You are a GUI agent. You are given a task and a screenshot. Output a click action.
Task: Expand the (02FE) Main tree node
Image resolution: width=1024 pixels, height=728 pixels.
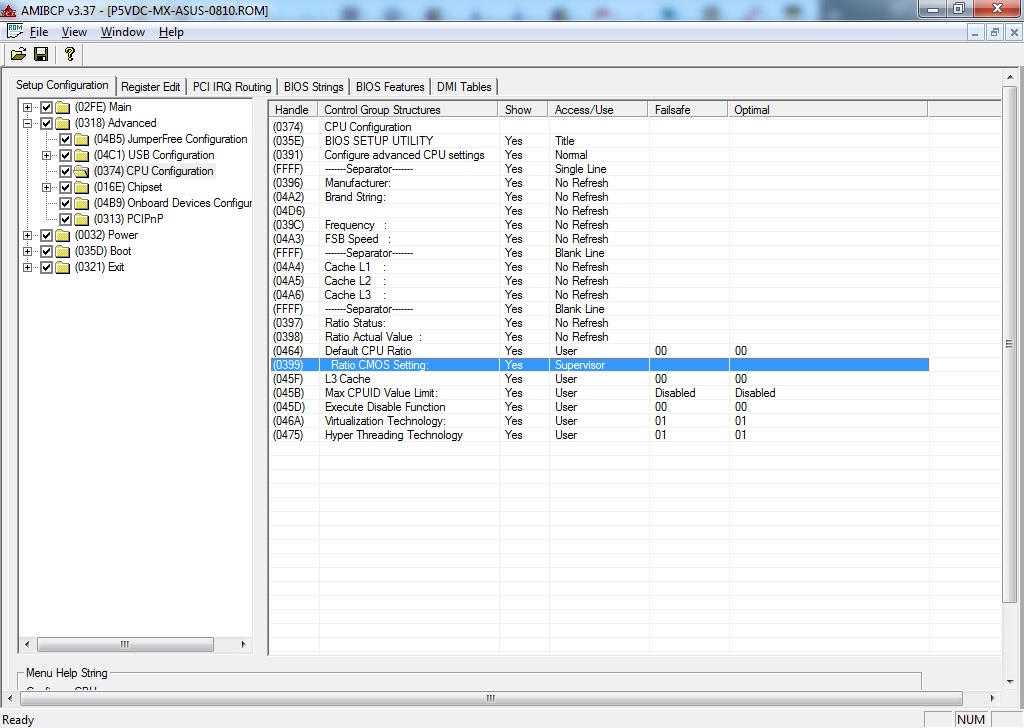click(x=27, y=107)
